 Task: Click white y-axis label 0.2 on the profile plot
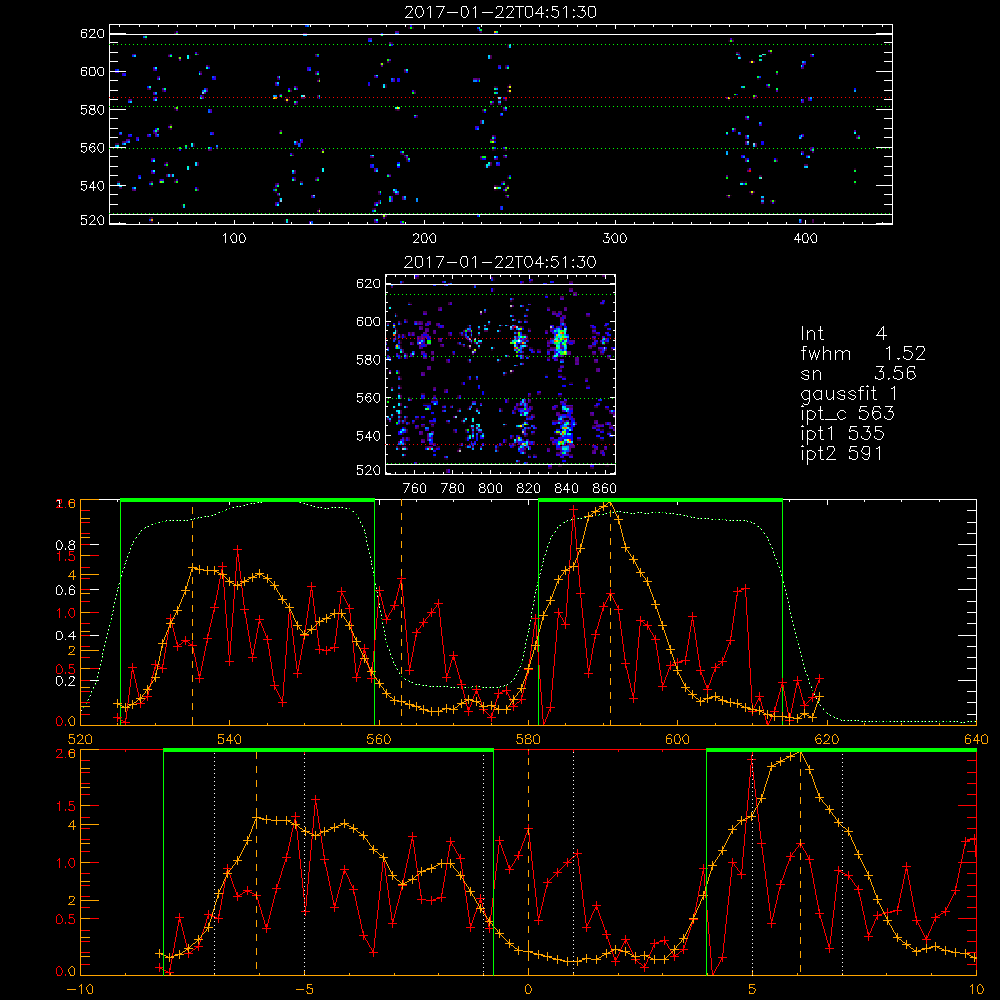tap(68, 680)
